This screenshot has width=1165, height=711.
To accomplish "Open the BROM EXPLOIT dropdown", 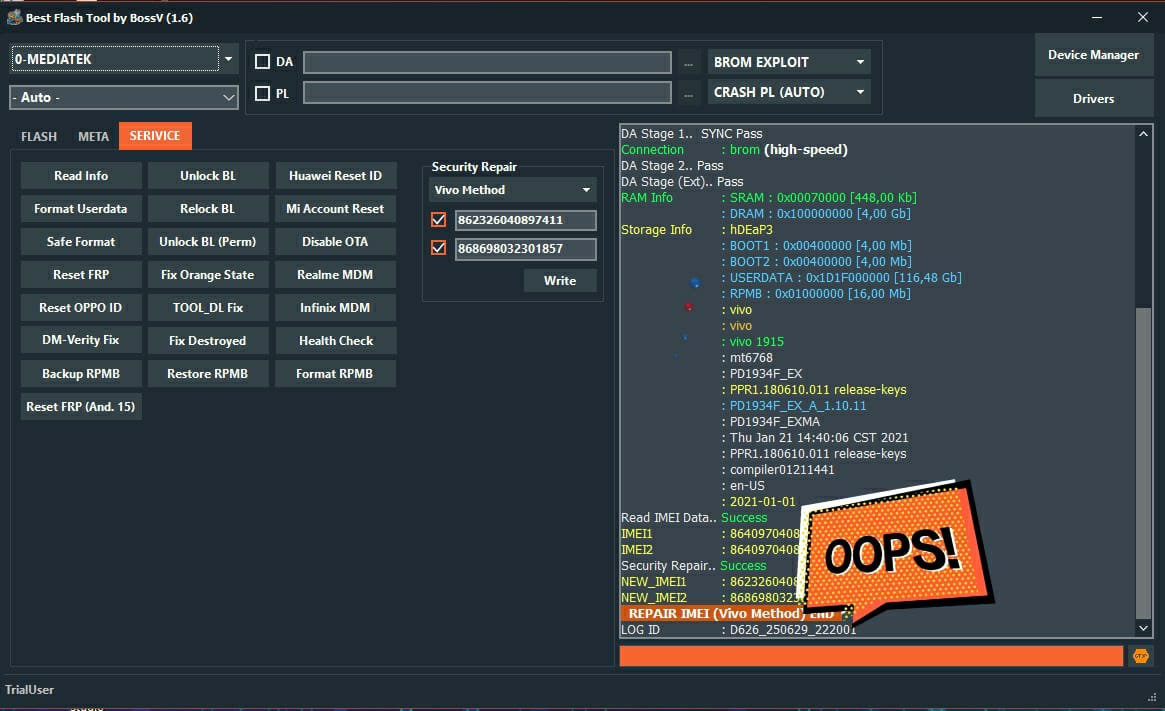I will (x=789, y=62).
